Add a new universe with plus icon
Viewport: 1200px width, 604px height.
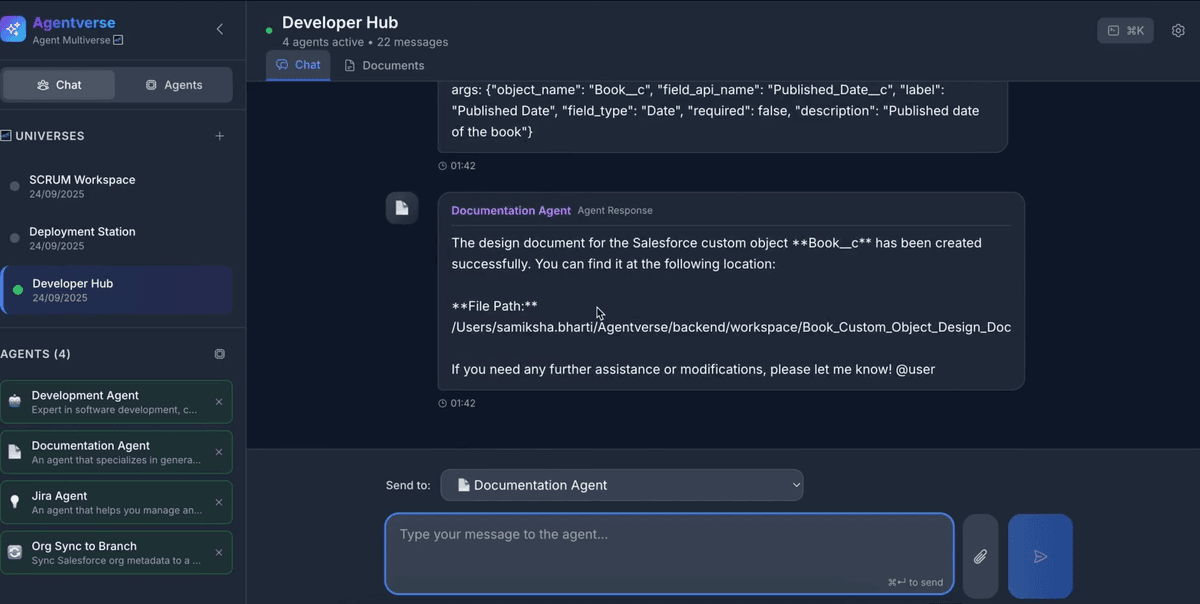[220, 136]
